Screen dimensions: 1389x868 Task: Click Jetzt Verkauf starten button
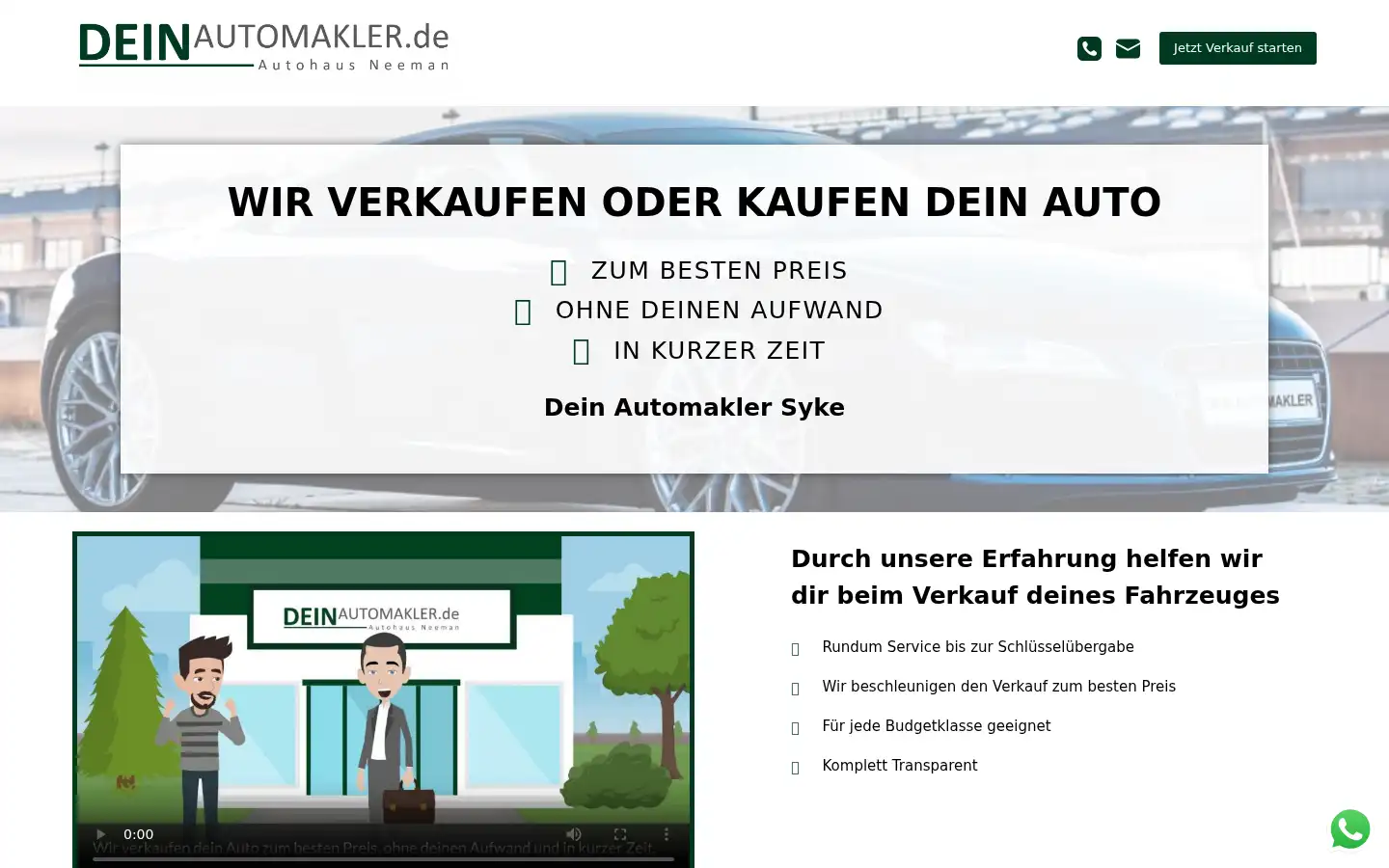pyautogui.click(x=1238, y=48)
